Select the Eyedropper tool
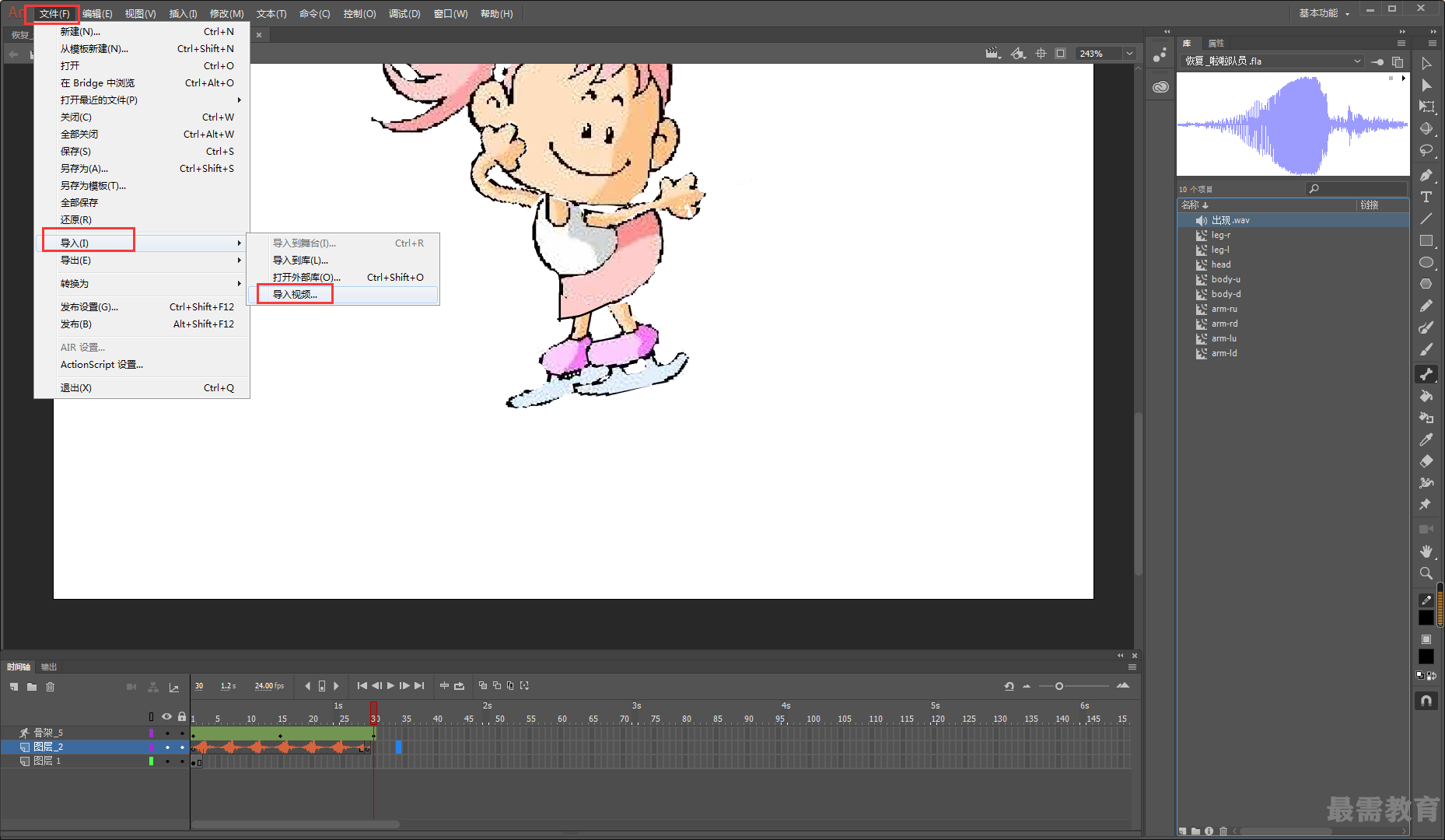Viewport: 1445px width, 840px height. [1426, 439]
